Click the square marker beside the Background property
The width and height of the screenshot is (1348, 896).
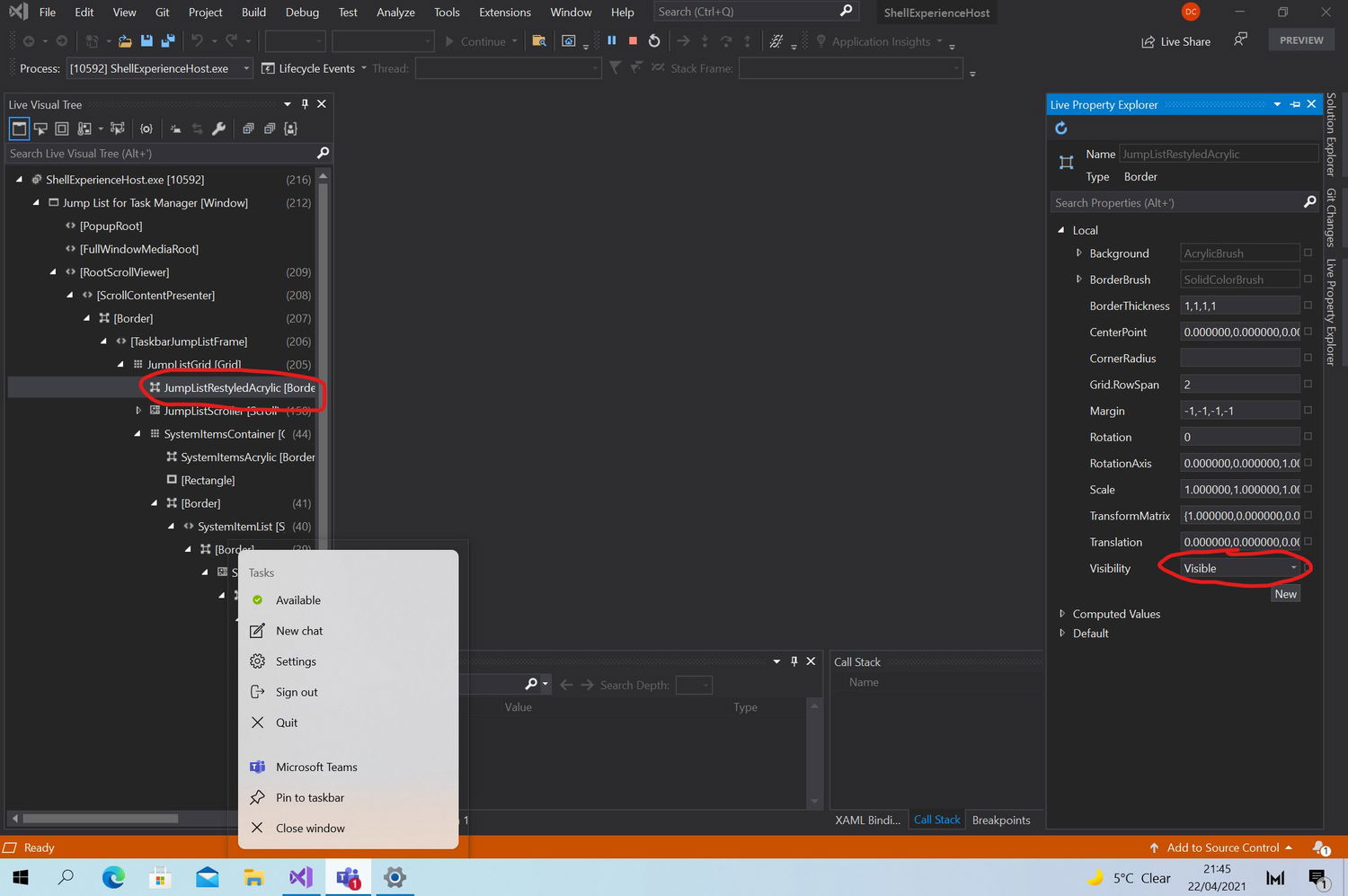(x=1308, y=253)
